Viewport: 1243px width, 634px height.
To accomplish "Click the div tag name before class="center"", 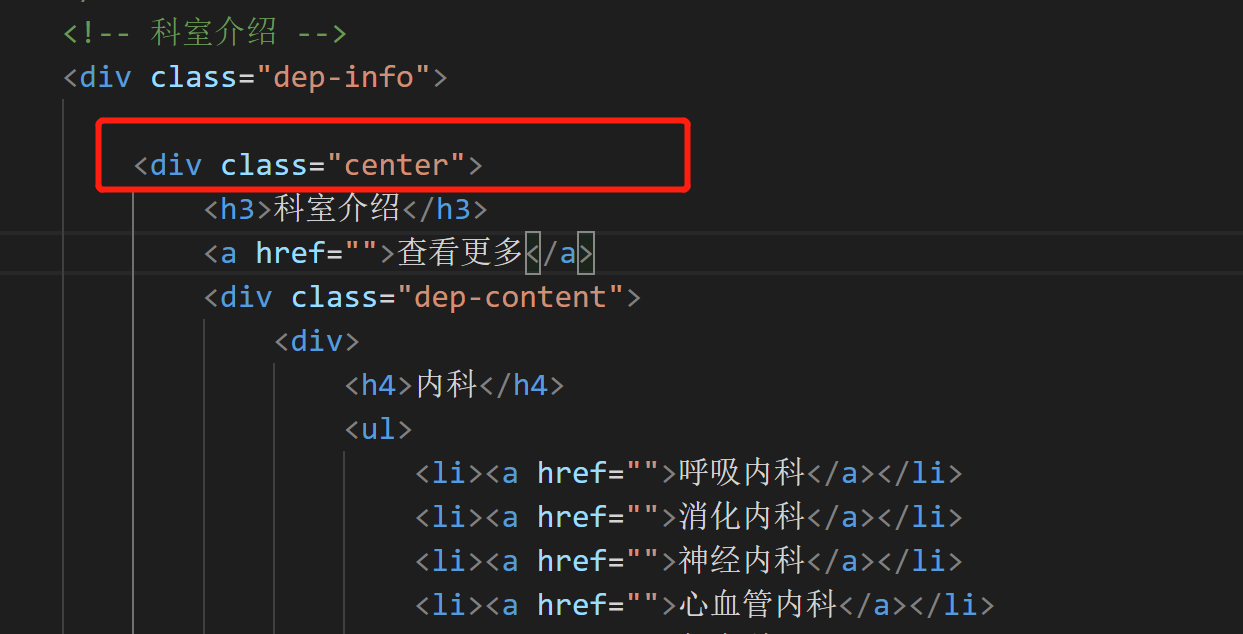I will click(176, 165).
